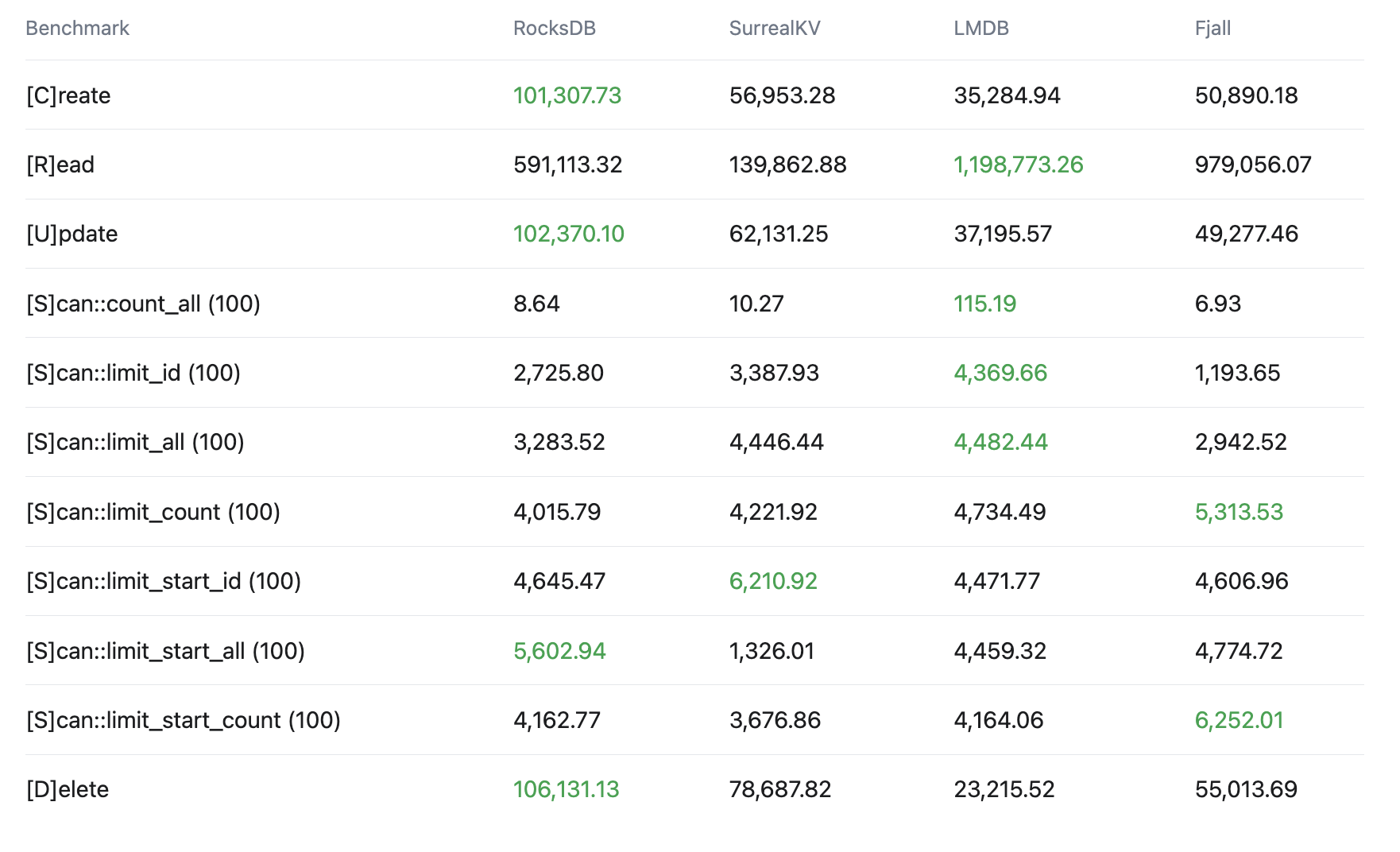Image resolution: width=1400 pixels, height=852 pixels.
Task: Click the value 23,215.52
Action: pyautogui.click(x=1004, y=789)
